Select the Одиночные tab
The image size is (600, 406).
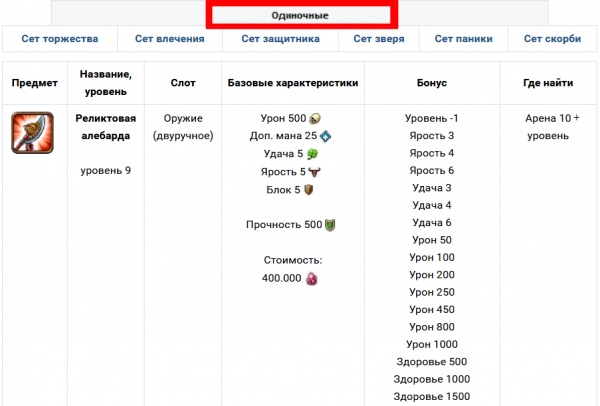click(x=300, y=15)
